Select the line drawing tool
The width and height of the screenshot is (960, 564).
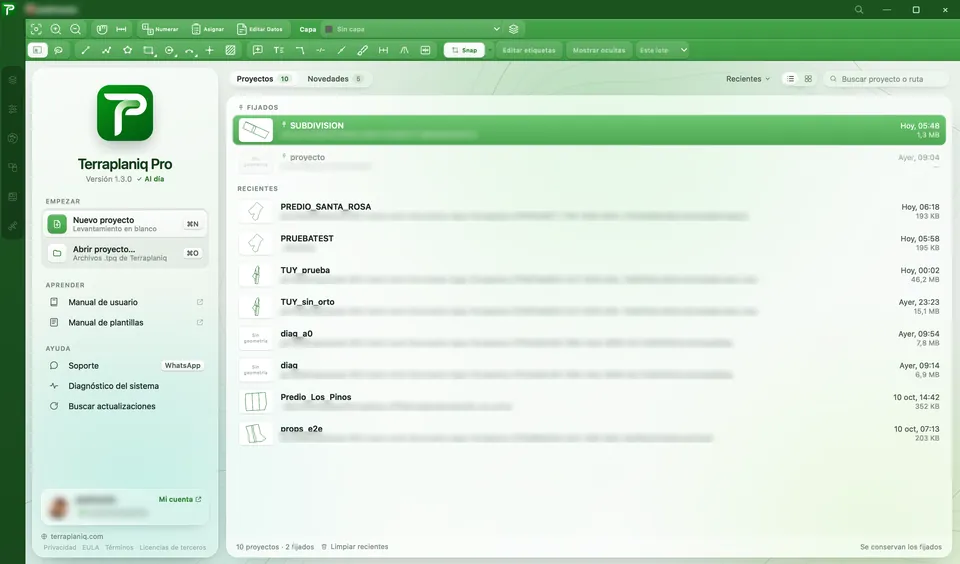pos(86,50)
